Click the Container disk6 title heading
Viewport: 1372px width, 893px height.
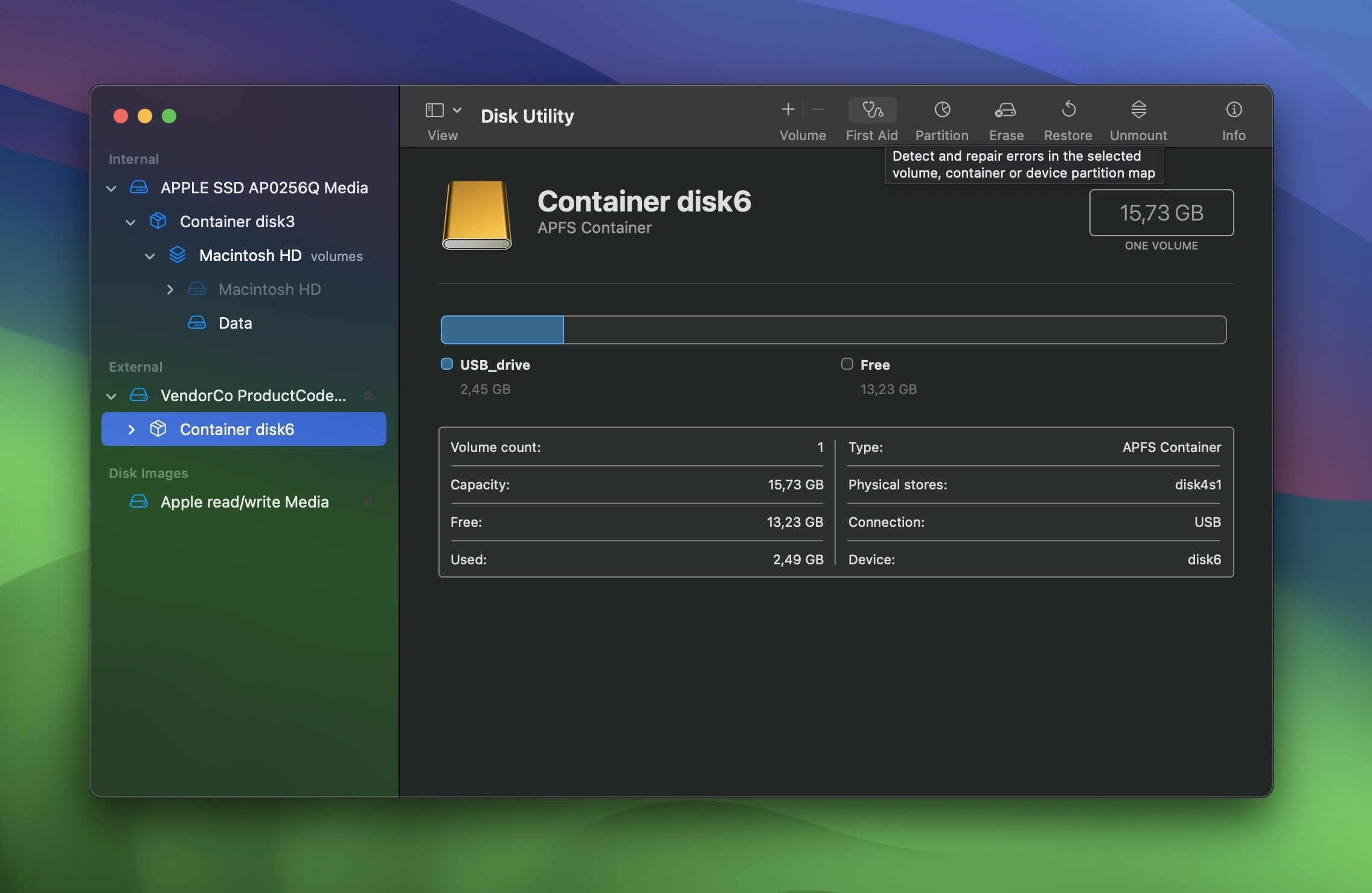click(x=644, y=201)
